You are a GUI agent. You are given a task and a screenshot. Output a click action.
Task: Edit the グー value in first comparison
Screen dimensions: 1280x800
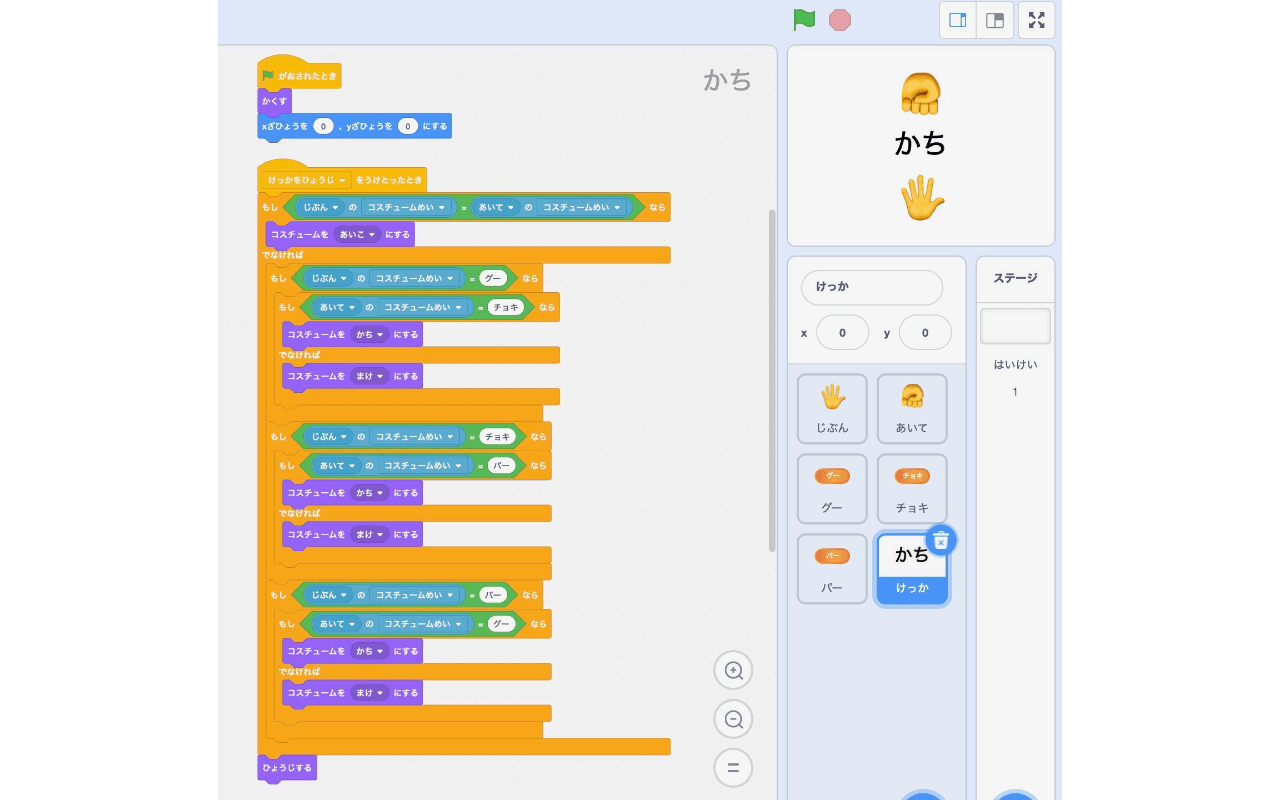494,278
